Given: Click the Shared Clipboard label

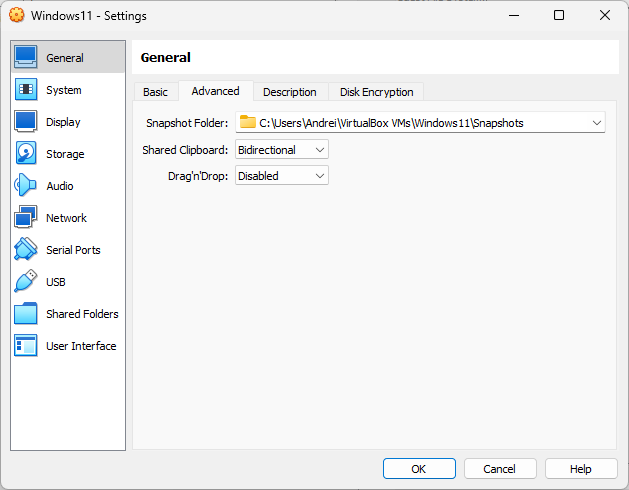Looking at the screenshot, I should click(x=185, y=150).
